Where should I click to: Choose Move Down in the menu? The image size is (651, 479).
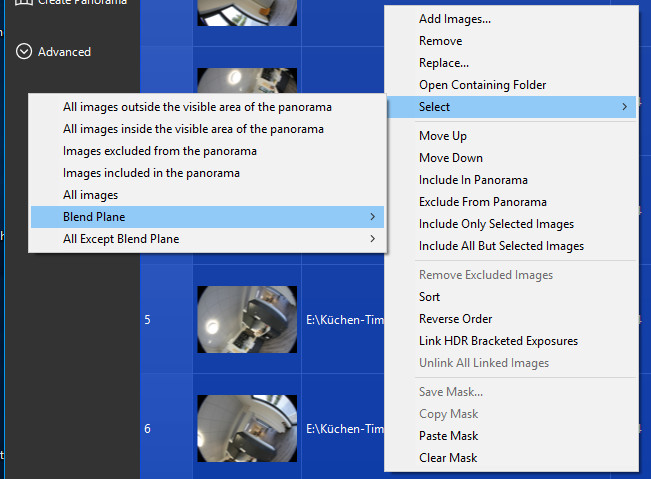click(450, 158)
